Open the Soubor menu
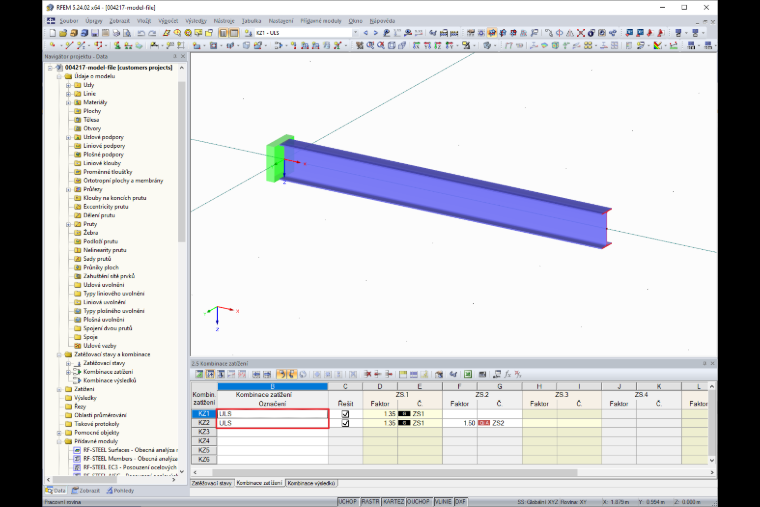This screenshot has width=760, height=507. [69, 21]
